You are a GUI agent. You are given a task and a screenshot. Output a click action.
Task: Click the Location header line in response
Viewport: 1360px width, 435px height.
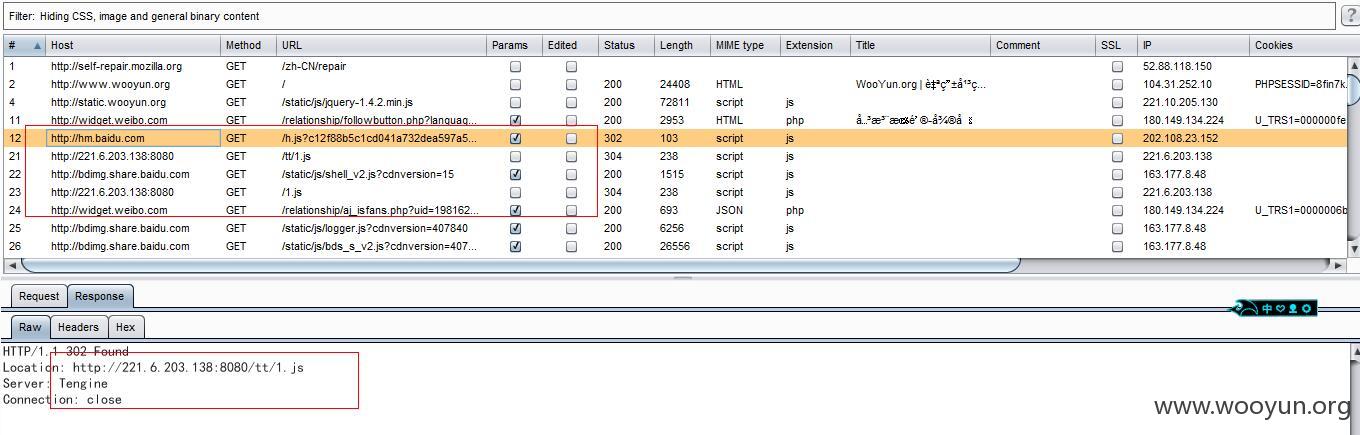coord(153,367)
